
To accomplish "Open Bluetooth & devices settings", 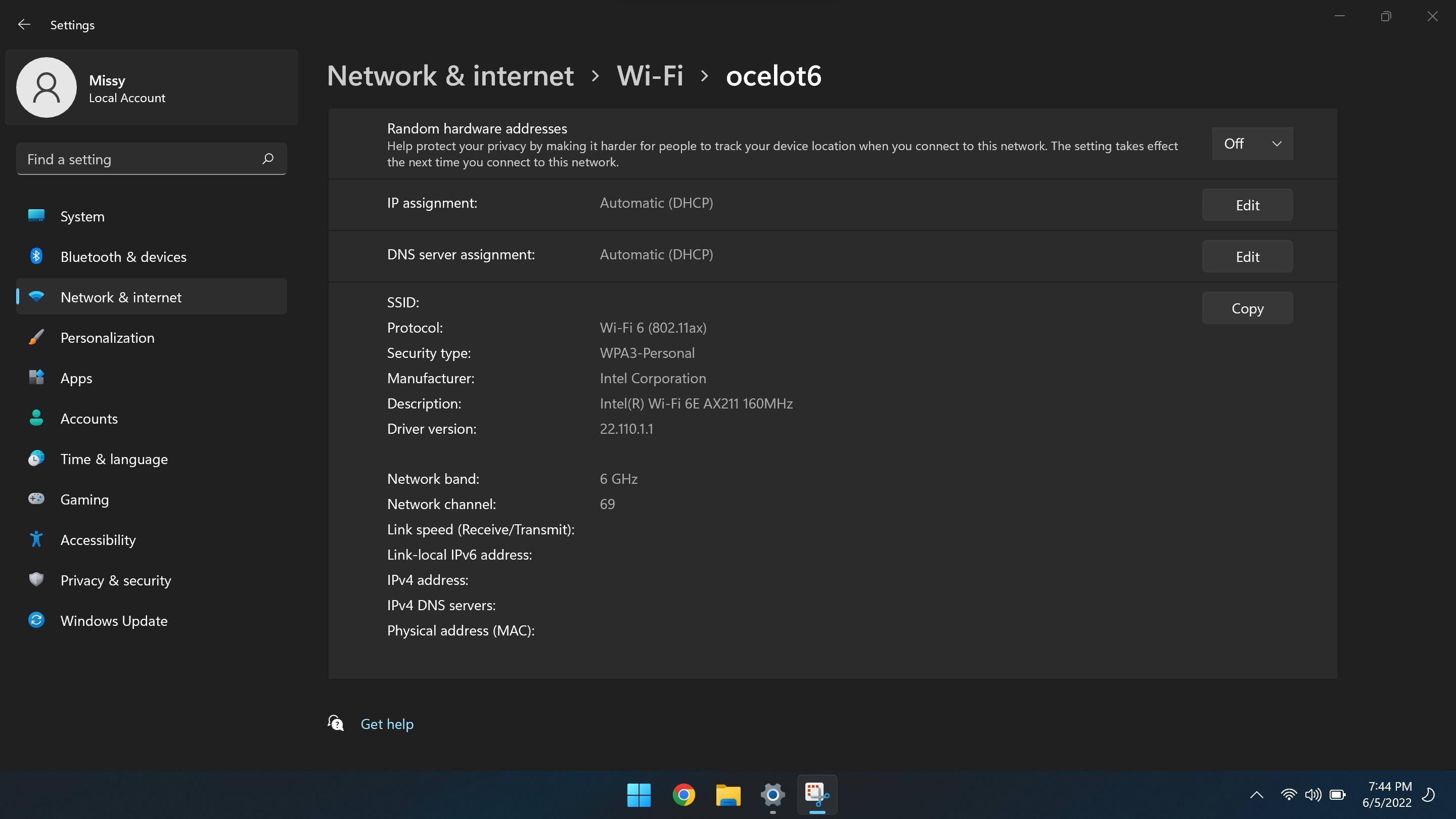I will pos(123,257).
